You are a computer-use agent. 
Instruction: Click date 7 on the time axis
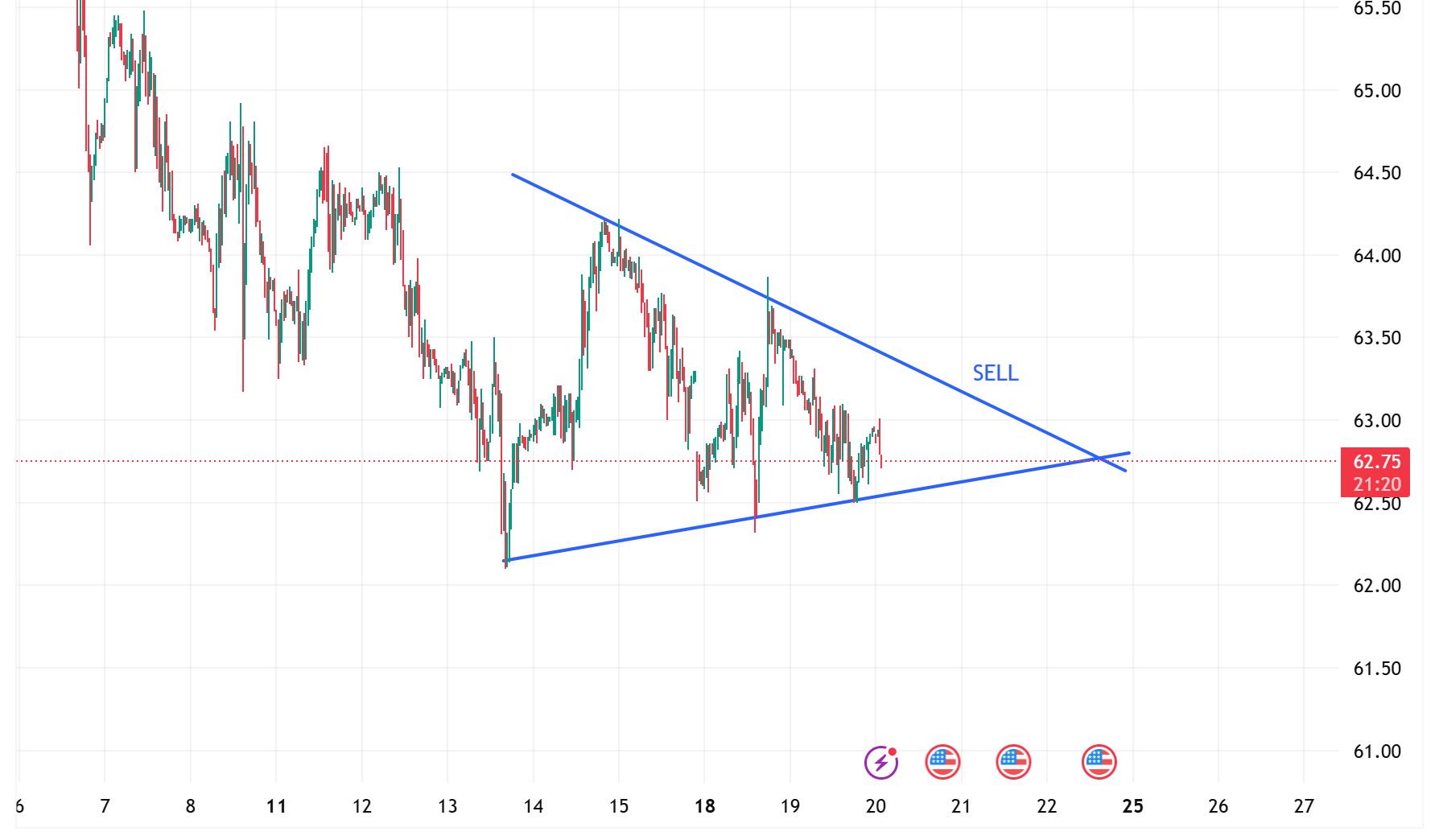[105, 806]
